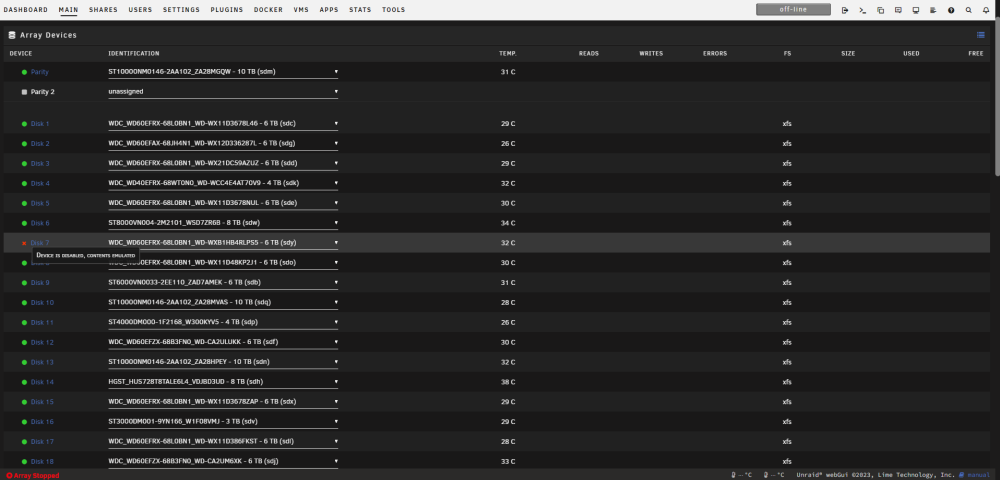Screen dimensions: 1000x480
Task: Open the Feedback speech-bubble icon
Action: [898, 10]
